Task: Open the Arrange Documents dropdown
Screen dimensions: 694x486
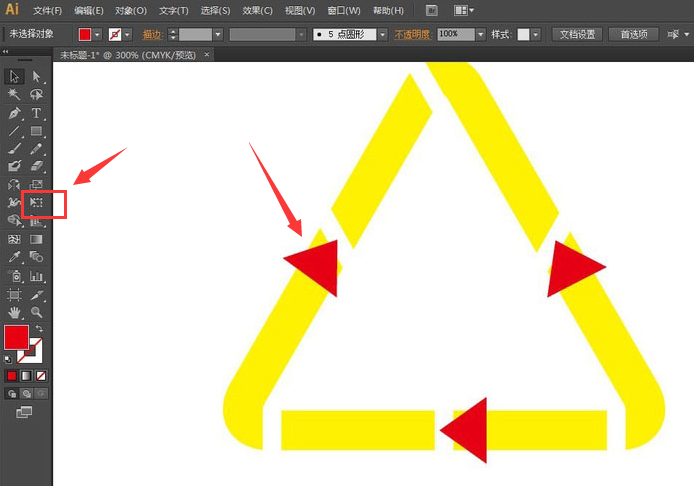Action: [463, 10]
